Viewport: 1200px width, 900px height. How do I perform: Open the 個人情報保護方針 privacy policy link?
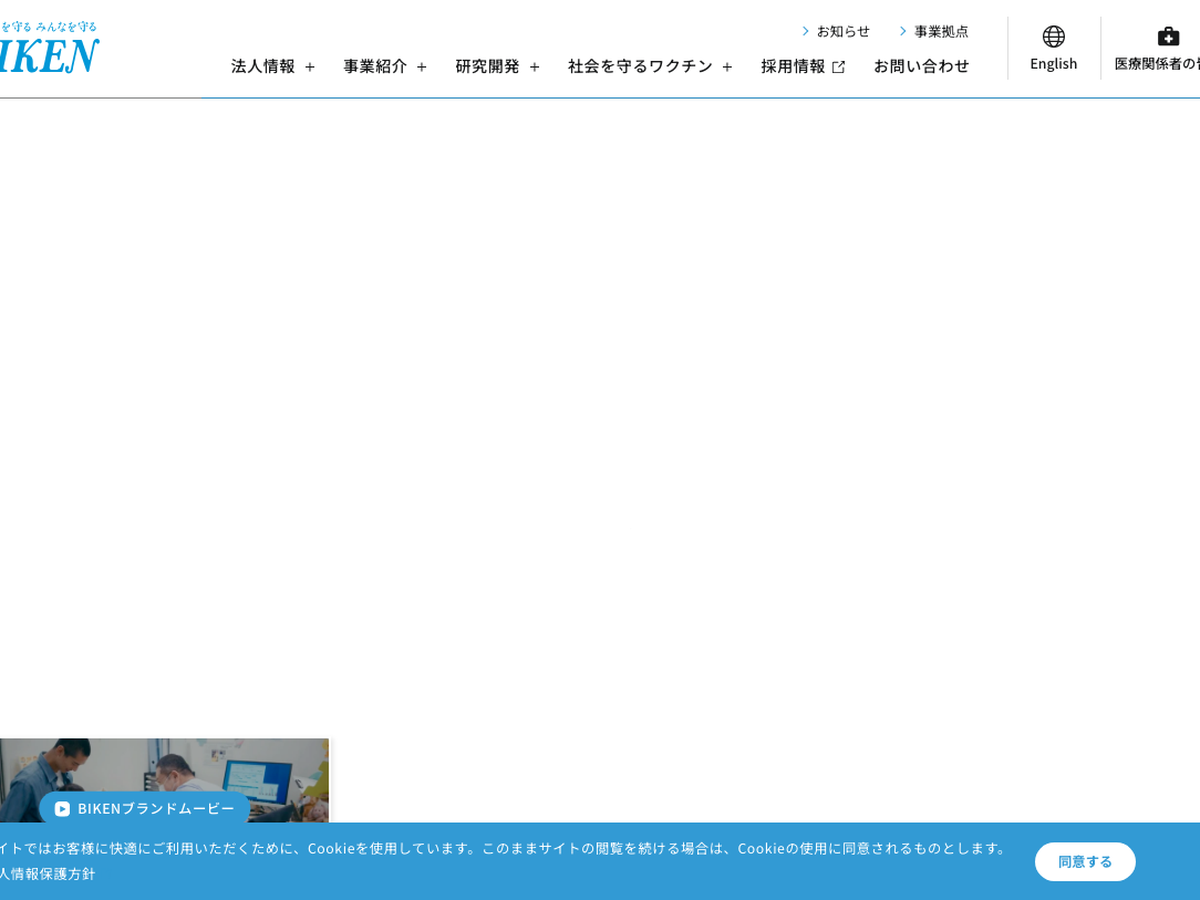(48, 873)
